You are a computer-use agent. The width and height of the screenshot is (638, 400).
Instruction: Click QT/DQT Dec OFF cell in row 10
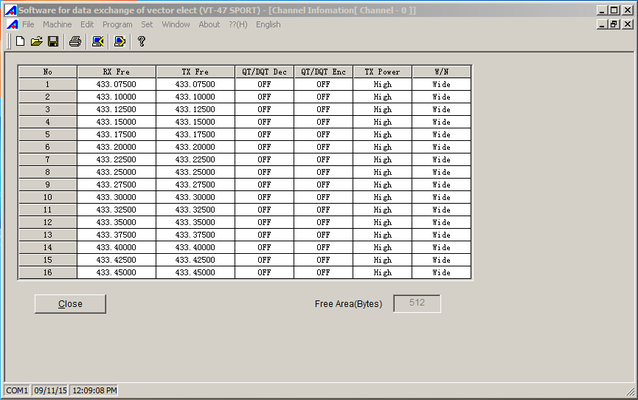(x=264, y=197)
